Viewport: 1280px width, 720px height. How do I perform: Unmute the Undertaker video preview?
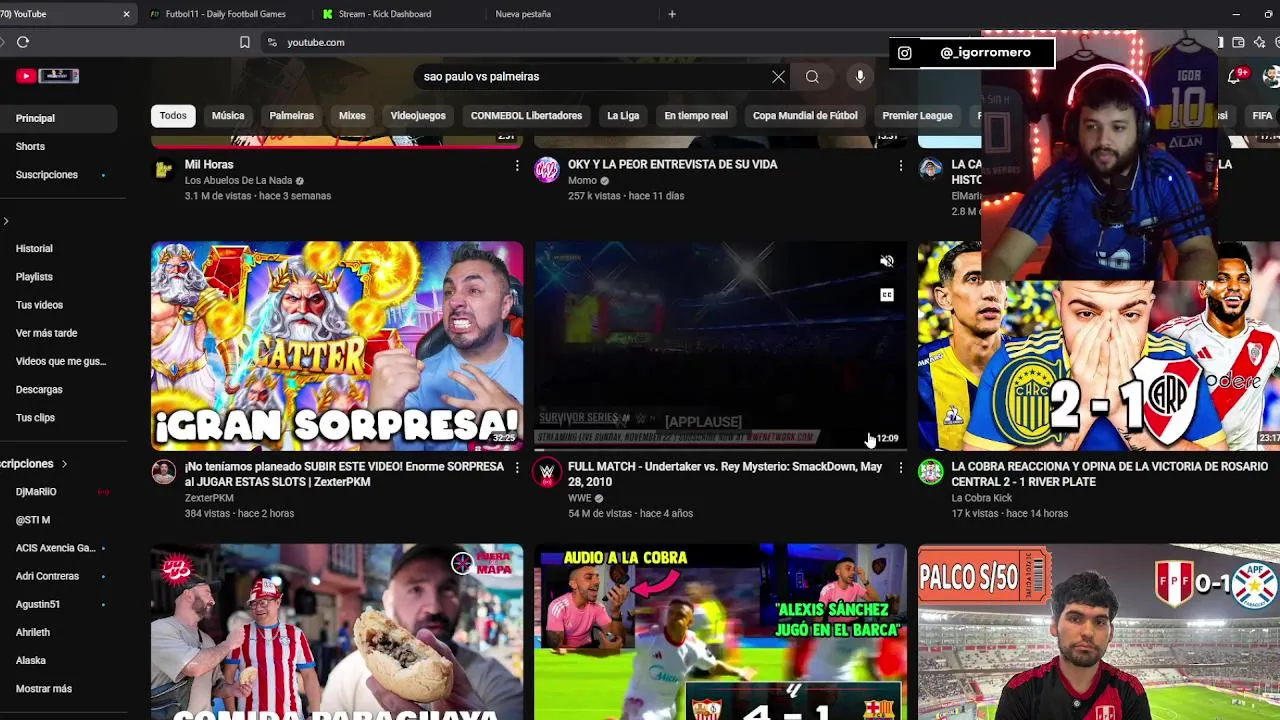point(886,261)
